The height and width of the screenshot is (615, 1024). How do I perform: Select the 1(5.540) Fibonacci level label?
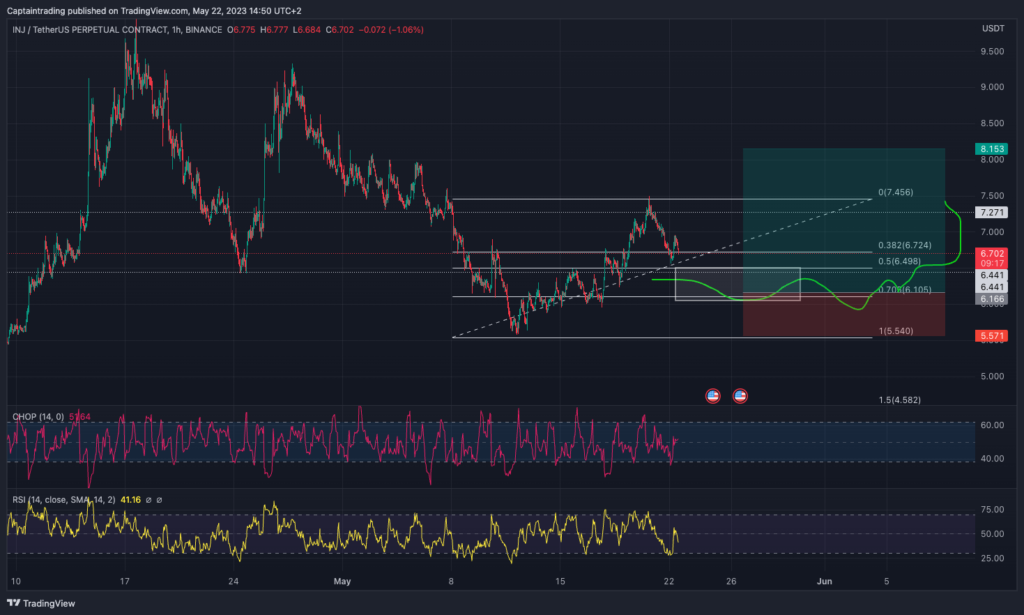896,330
